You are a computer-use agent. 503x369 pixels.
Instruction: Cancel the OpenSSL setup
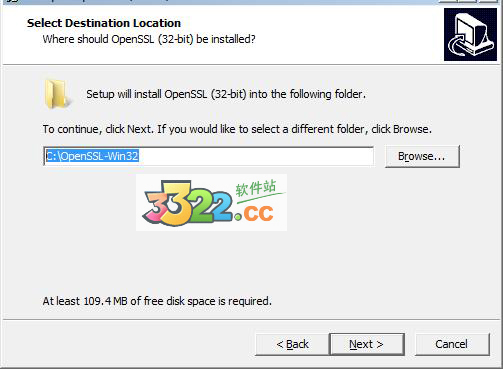coord(452,344)
